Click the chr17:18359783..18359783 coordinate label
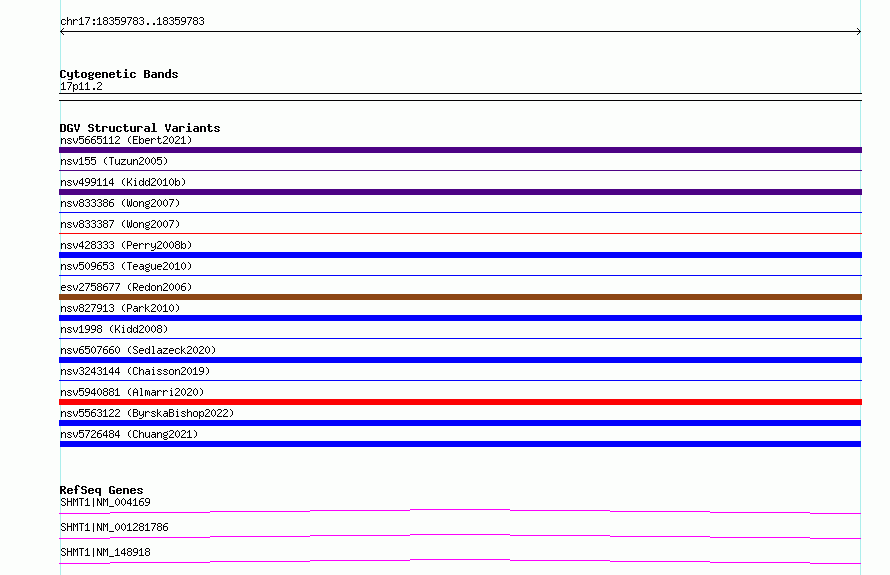890x575 pixels. 132,21
